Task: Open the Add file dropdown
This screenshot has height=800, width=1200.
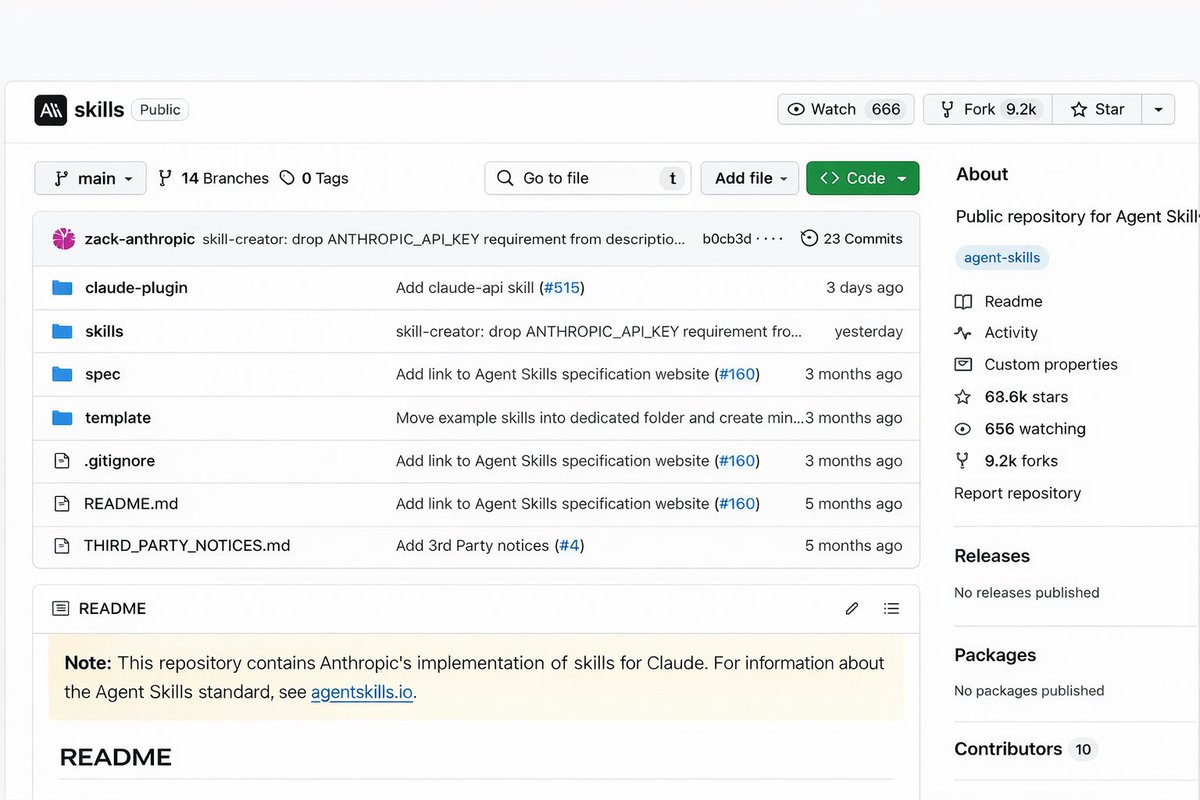Action: [x=750, y=178]
